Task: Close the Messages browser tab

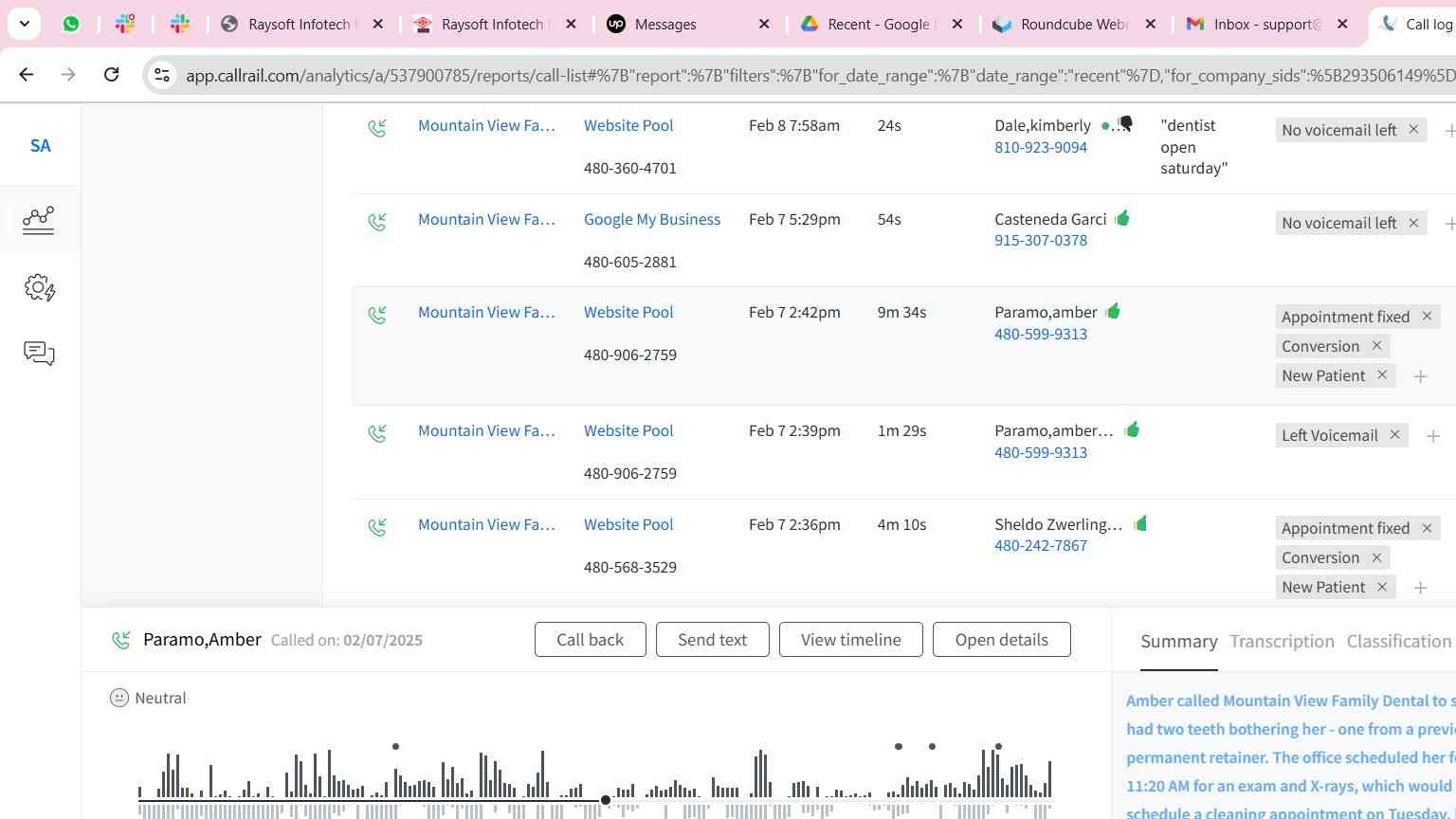Action: (x=764, y=24)
